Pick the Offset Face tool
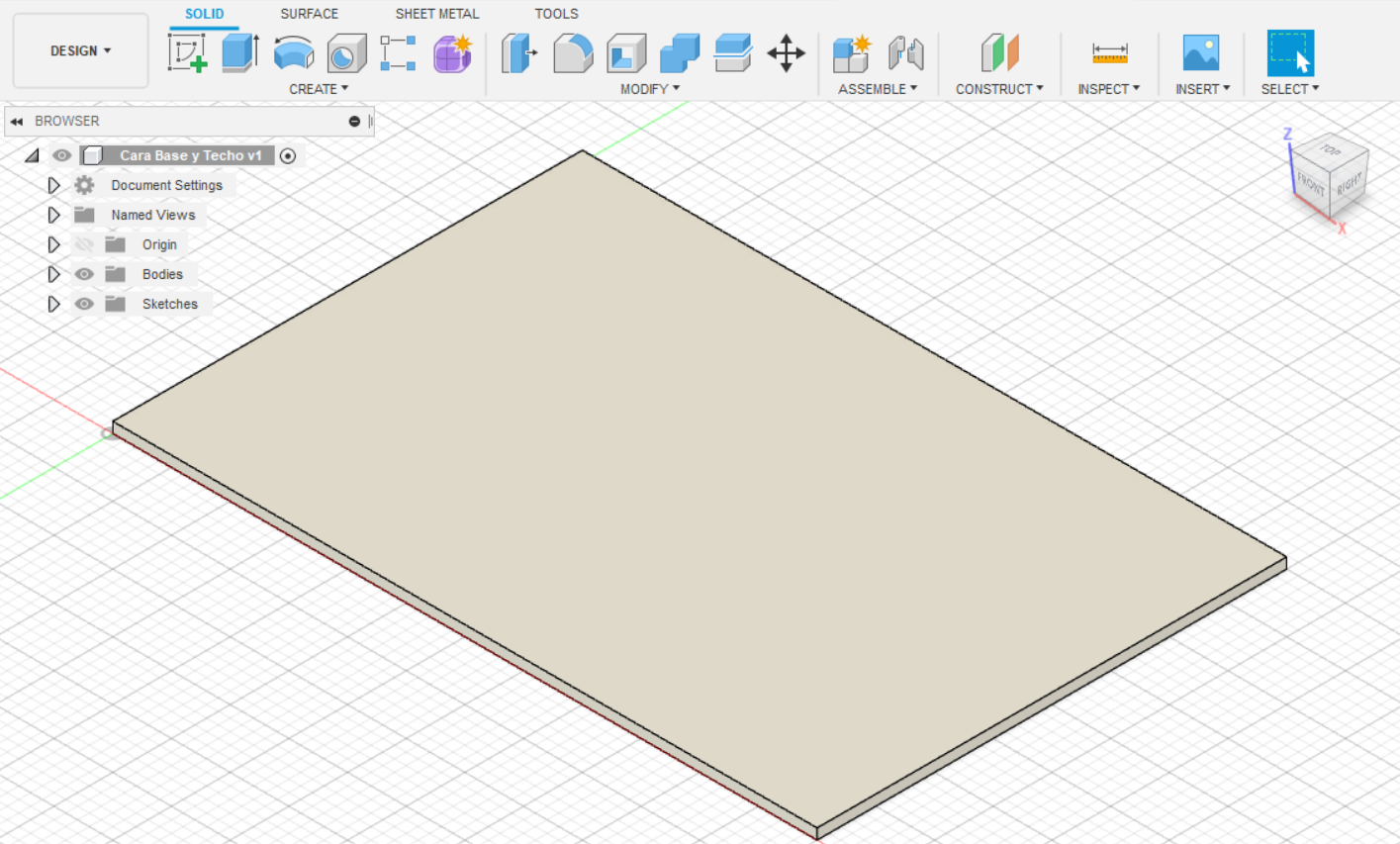 [x=733, y=53]
